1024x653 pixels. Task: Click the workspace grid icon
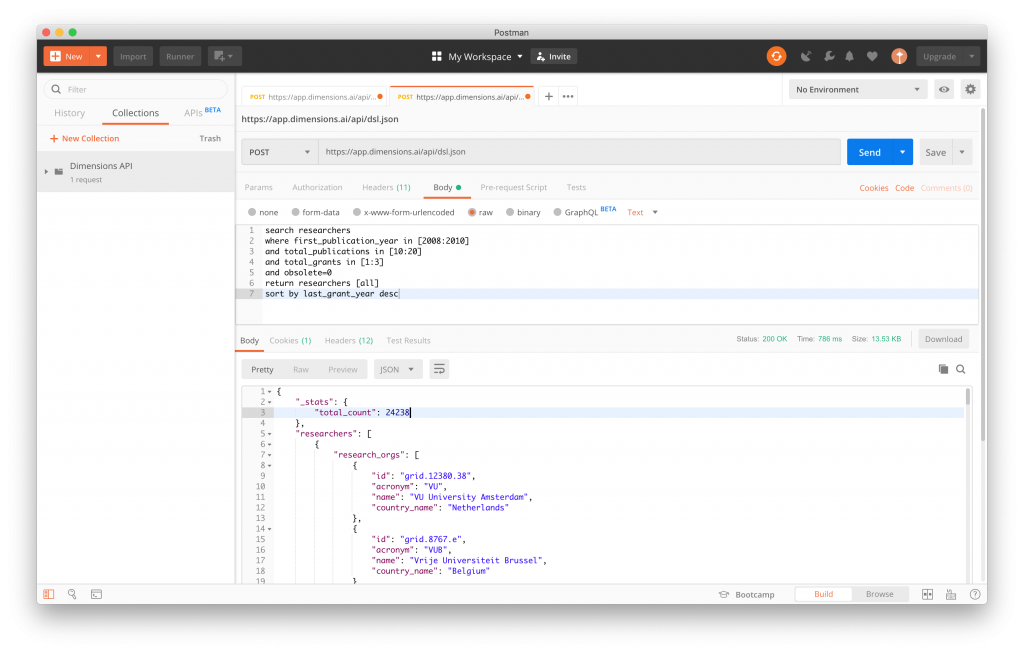pyautogui.click(x=437, y=57)
